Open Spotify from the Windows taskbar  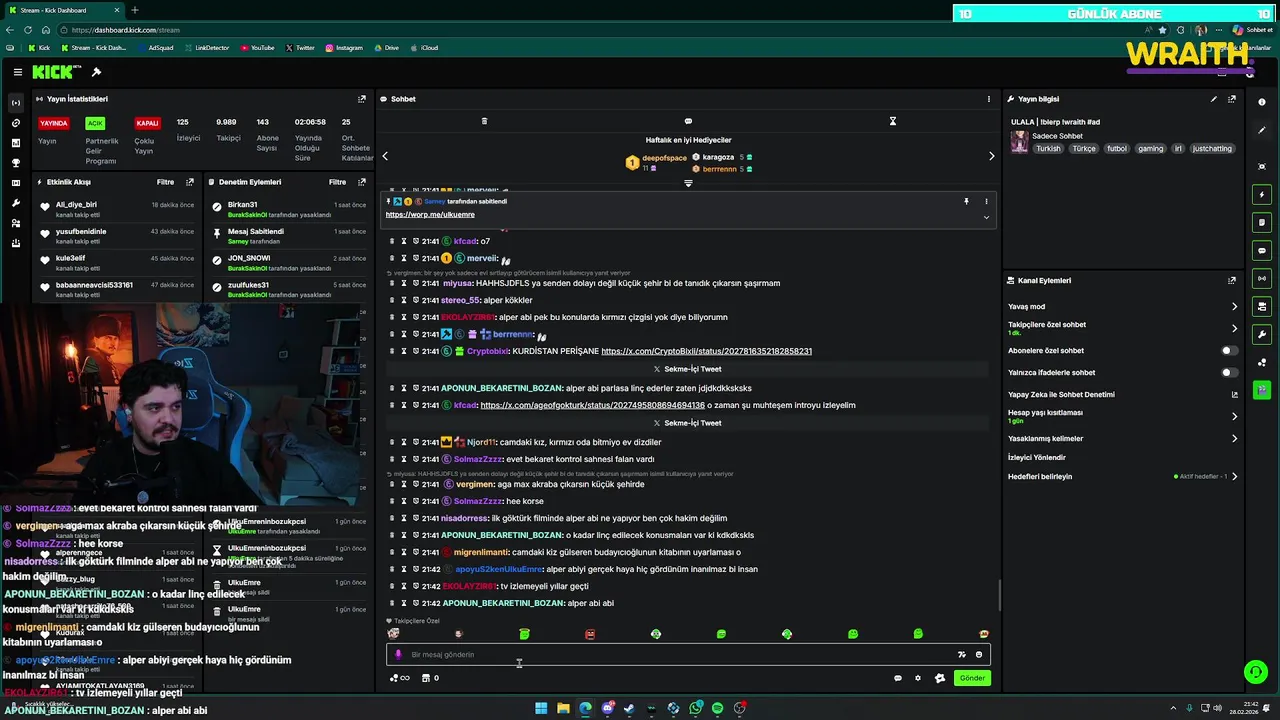click(717, 708)
